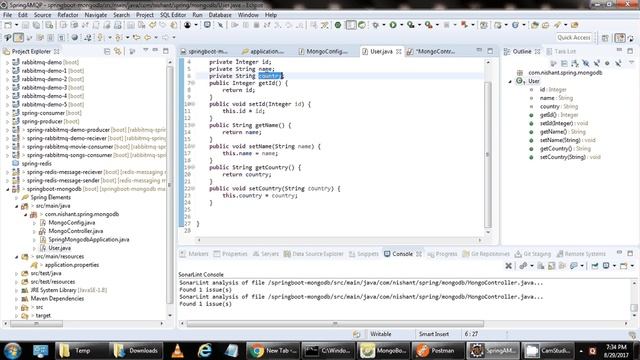Click the Link with Editor icon
640x360 pixels.
coord(118,51)
